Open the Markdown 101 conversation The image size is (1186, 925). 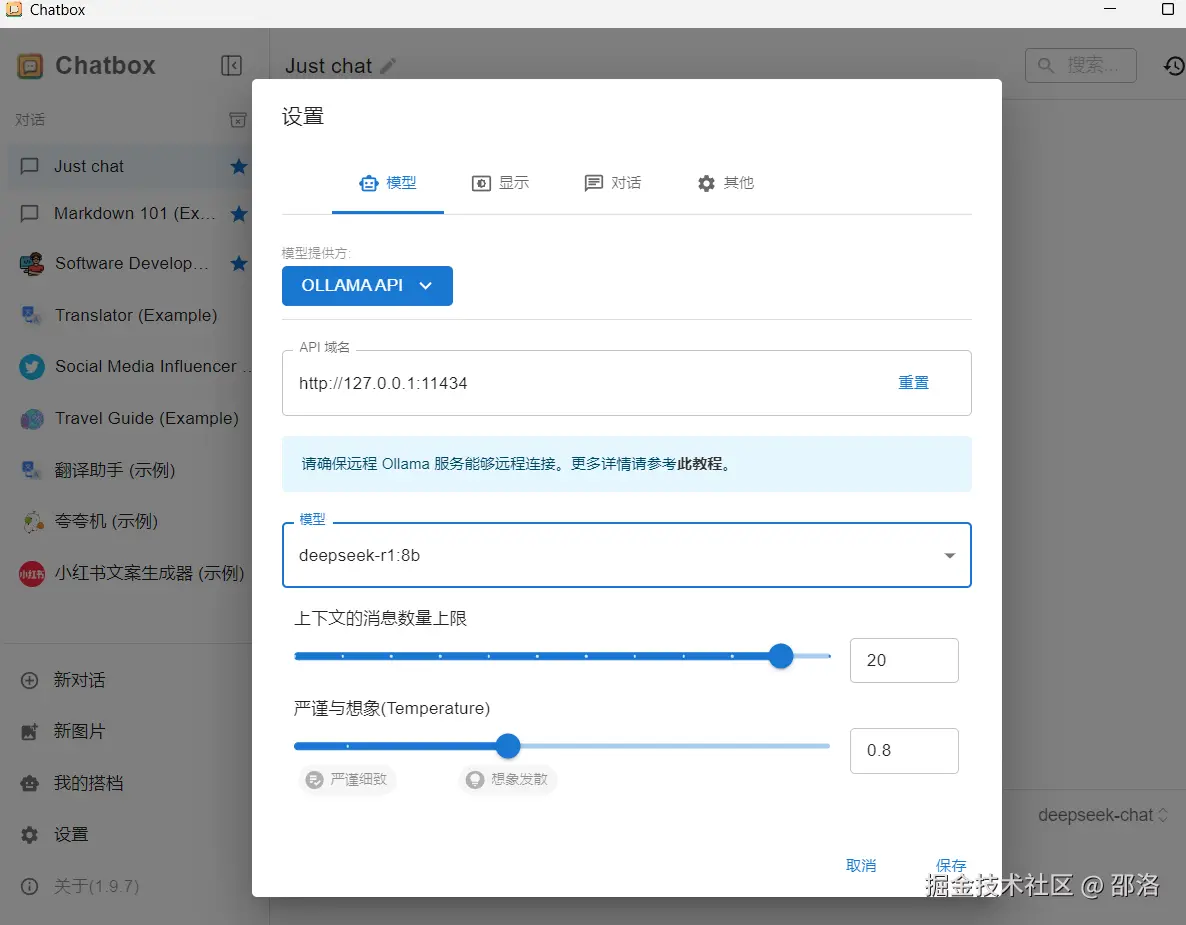[x=130, y=214]
